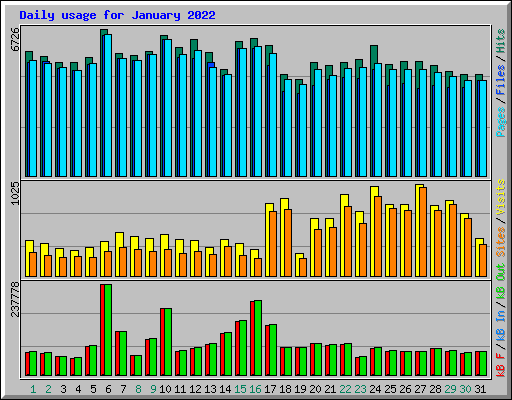The width and height of the screenshot is (512, 400).
Task: Click the cyan pages bar for day 19
Action: click(x=303, y=130)
